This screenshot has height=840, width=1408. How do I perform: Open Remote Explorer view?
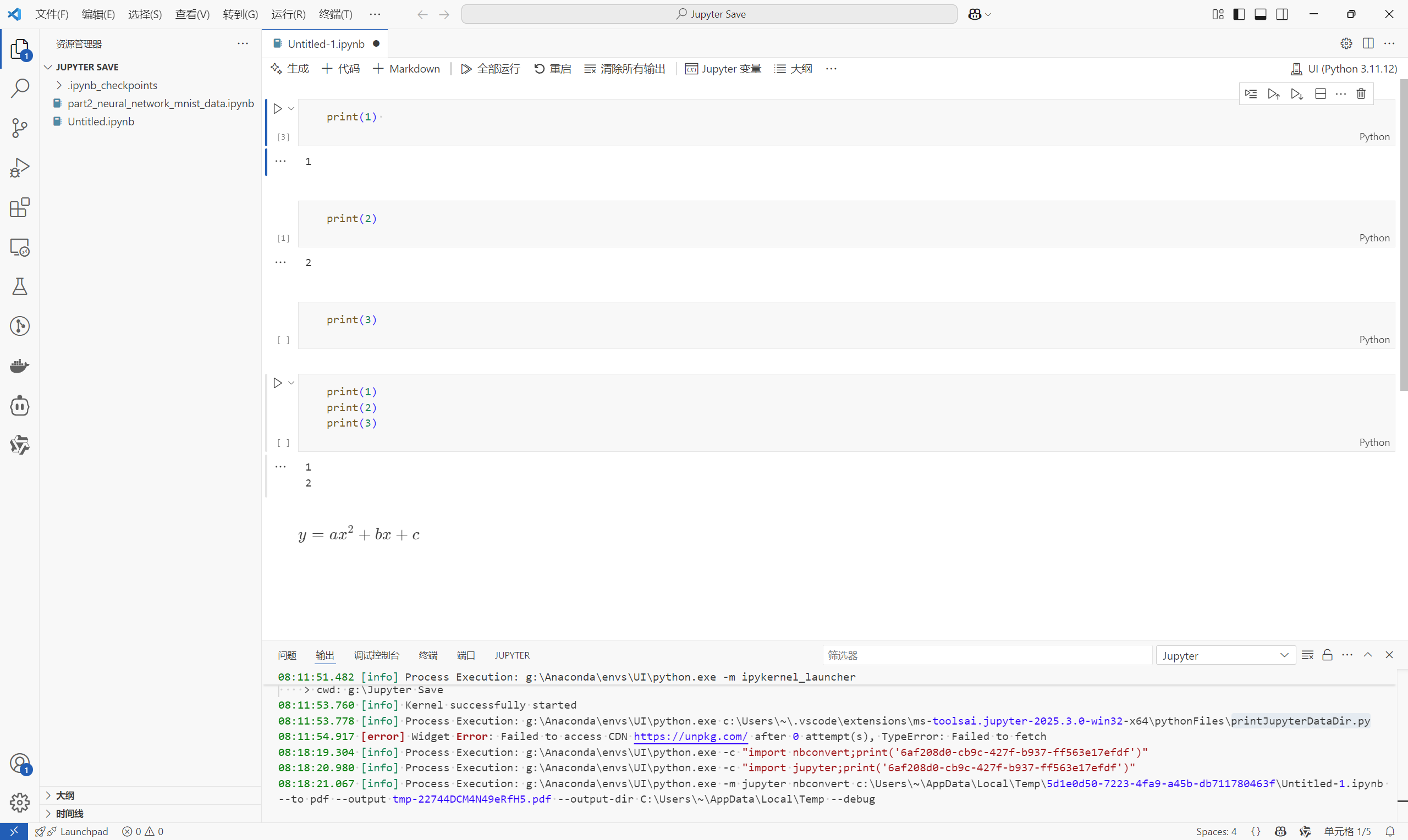20,247
